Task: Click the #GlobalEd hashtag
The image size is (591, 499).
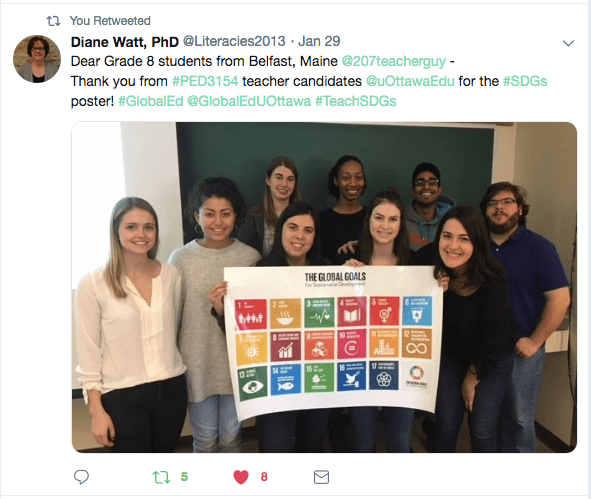Action: click(151, 101)
